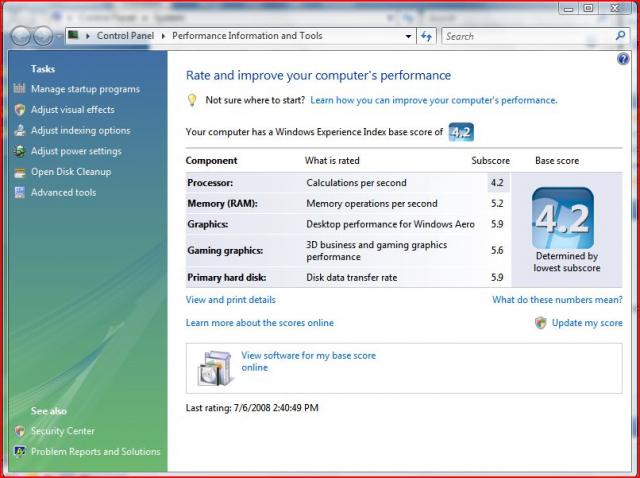Click Calculations per second text
Viewport: 640px width, 478px height.
[356, 182]
